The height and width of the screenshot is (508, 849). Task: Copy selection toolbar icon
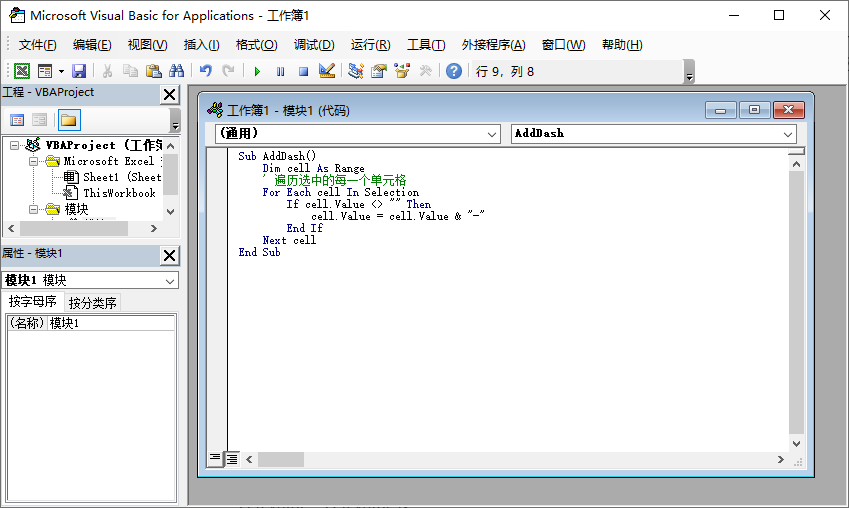(130, 71)
